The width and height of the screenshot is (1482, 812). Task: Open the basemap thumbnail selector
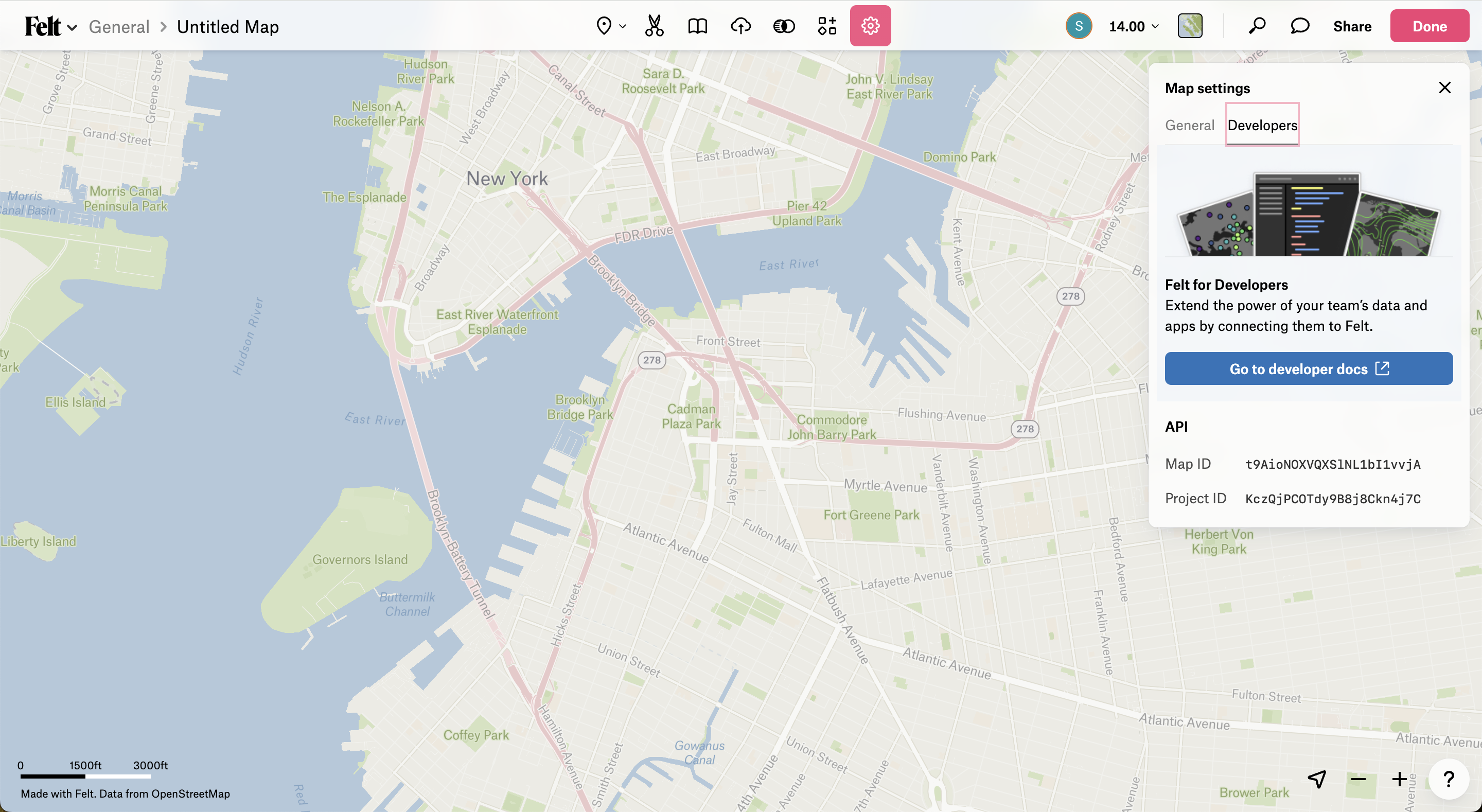tap(1190, 26)
